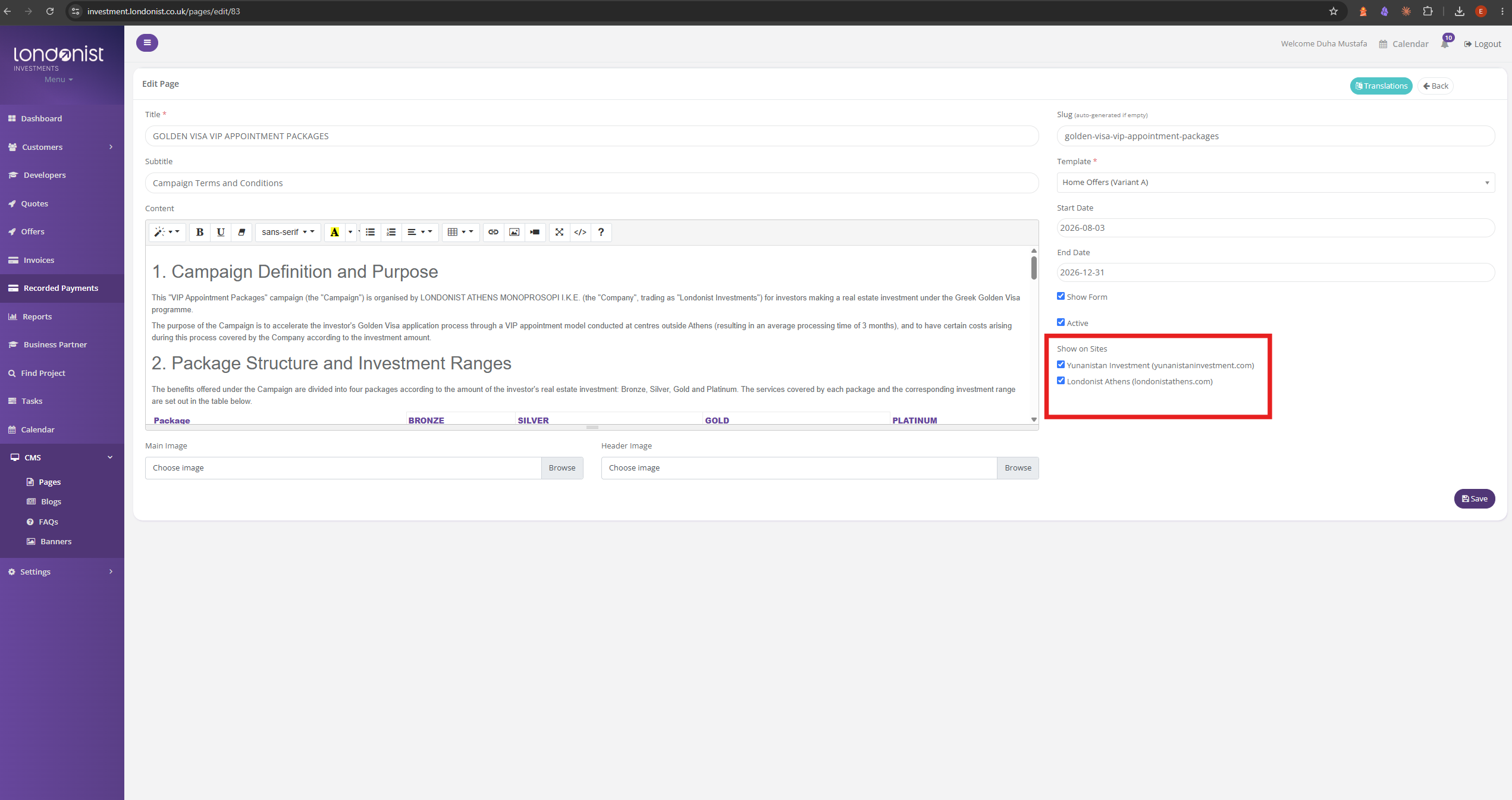Go back in browser history
Viewport: 1512px width, 800px height.
pos(7,11)
